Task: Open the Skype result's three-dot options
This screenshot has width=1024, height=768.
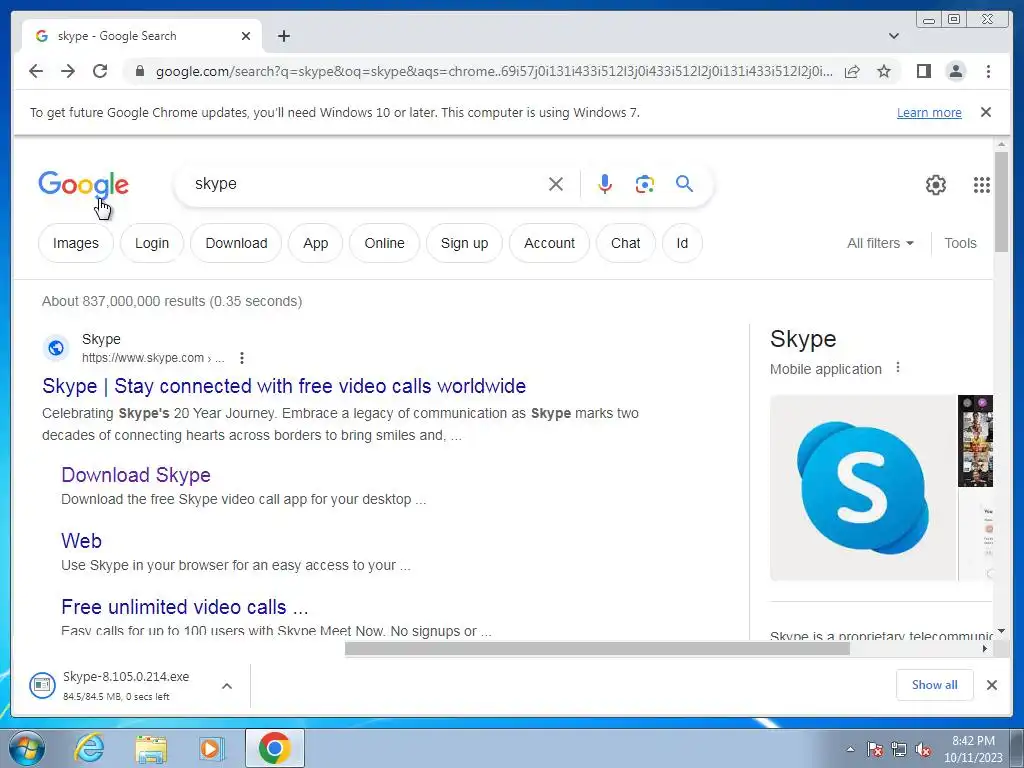Action: [242, 358]
